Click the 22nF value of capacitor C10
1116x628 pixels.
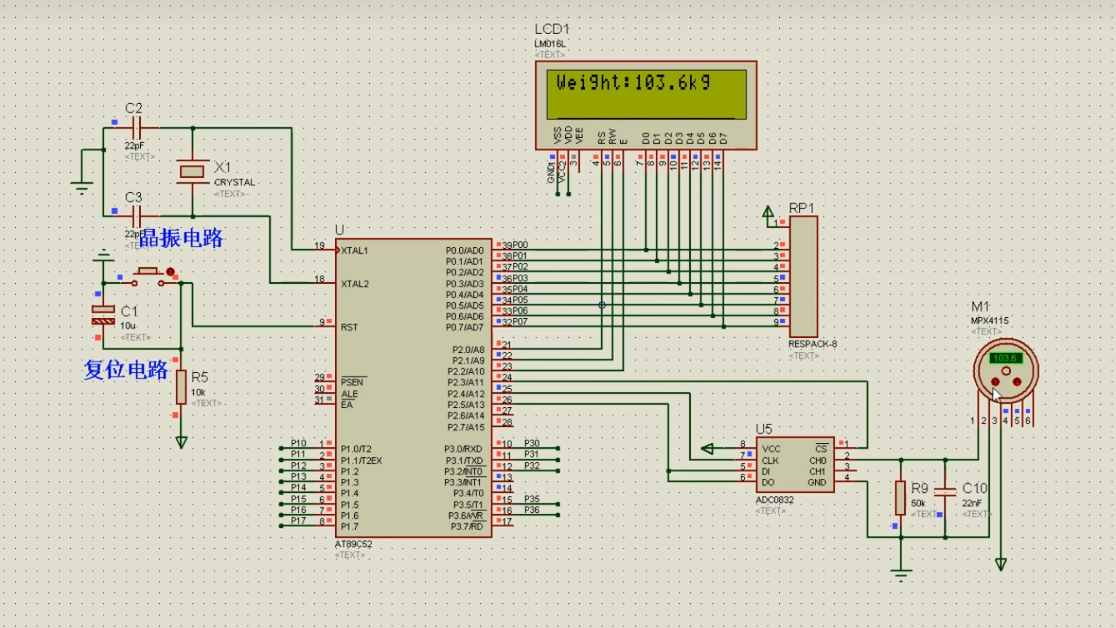click(x=972, y=503)
